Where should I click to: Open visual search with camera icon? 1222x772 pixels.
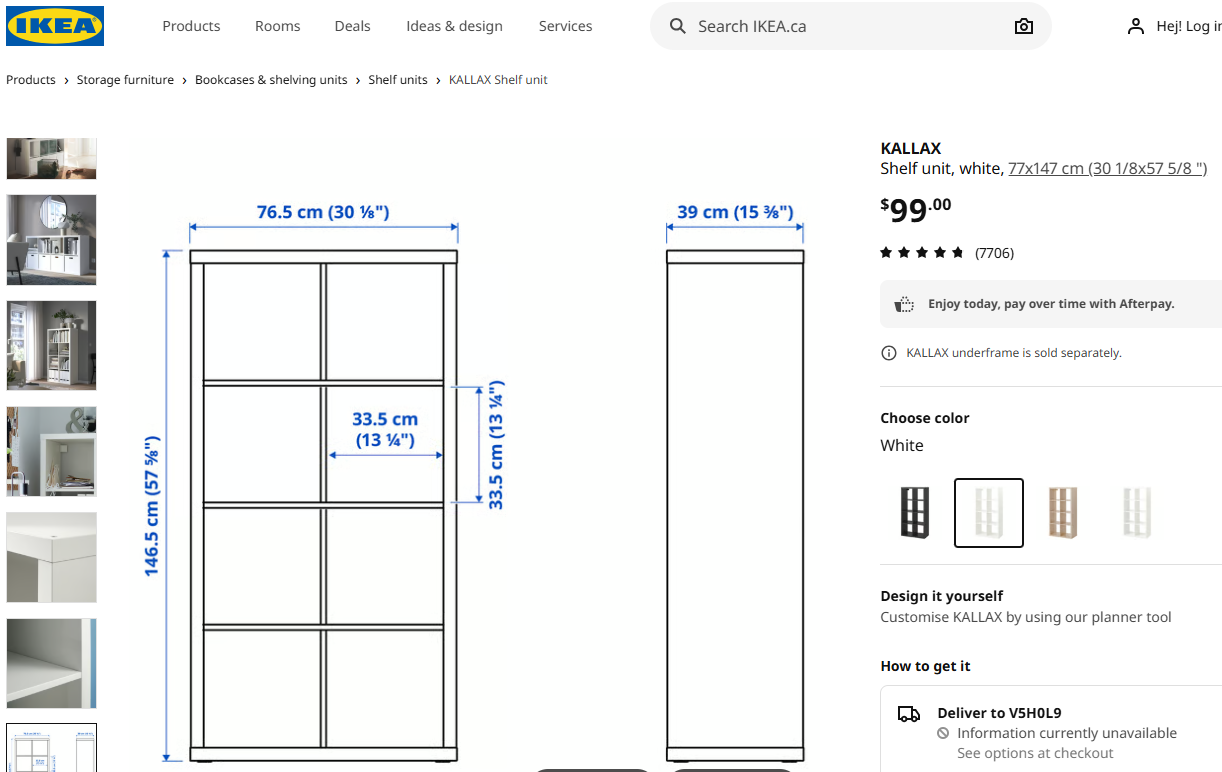click(x=1023, y=26)
